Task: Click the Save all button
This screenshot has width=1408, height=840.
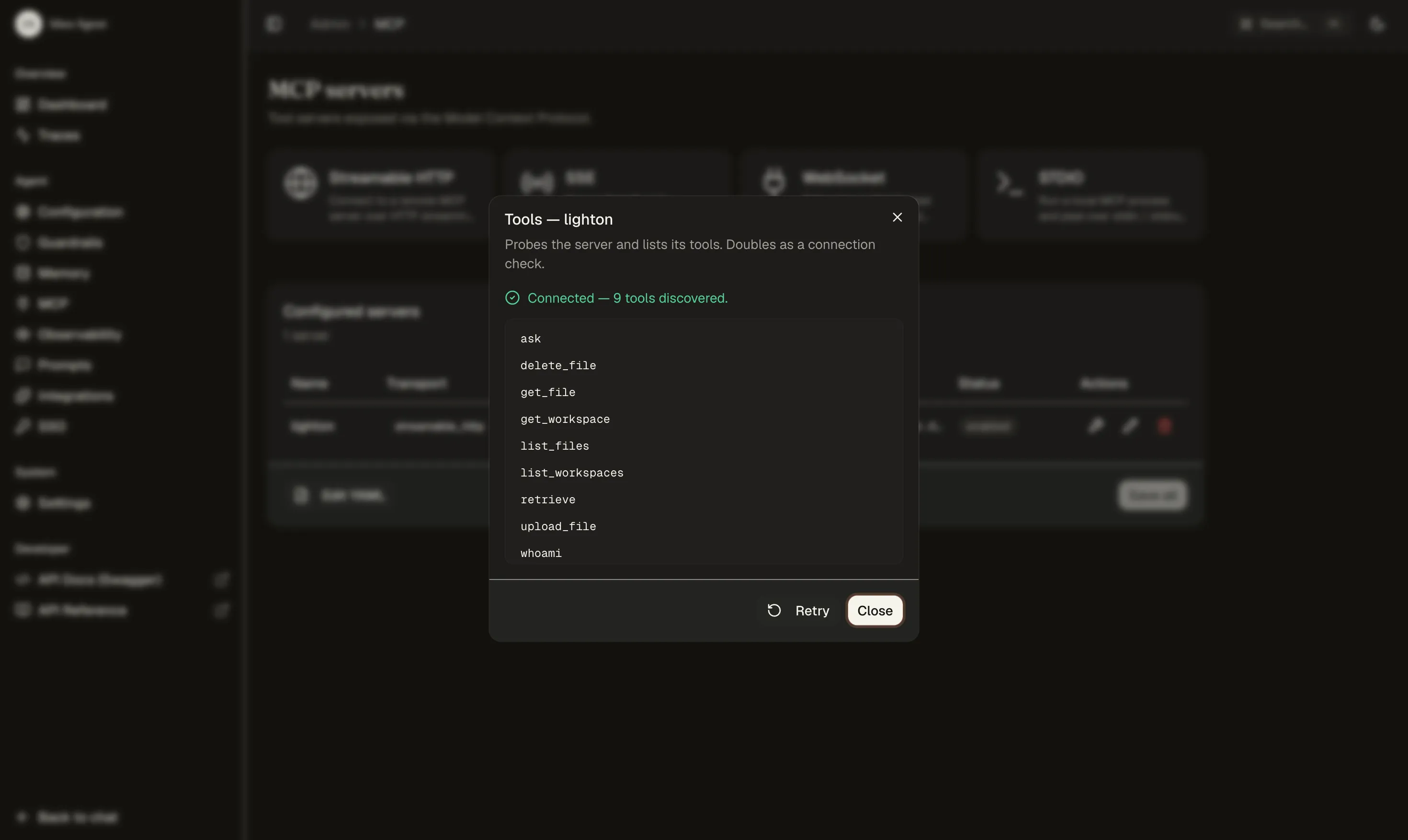Action: tap(1152, 495)
